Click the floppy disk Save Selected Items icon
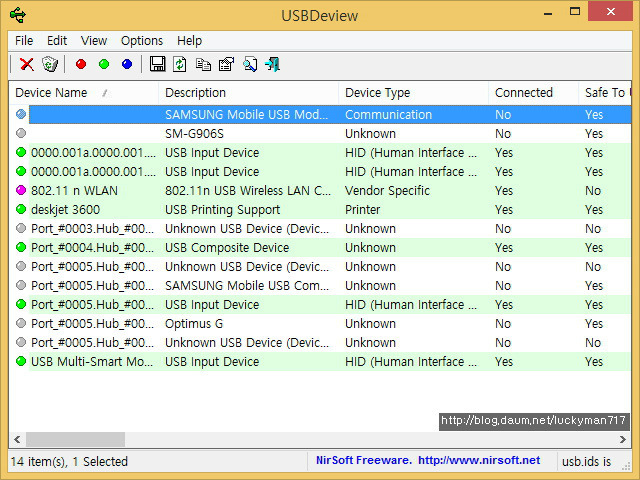Viewport: 640px width, 480px height. tap(157, 64)
